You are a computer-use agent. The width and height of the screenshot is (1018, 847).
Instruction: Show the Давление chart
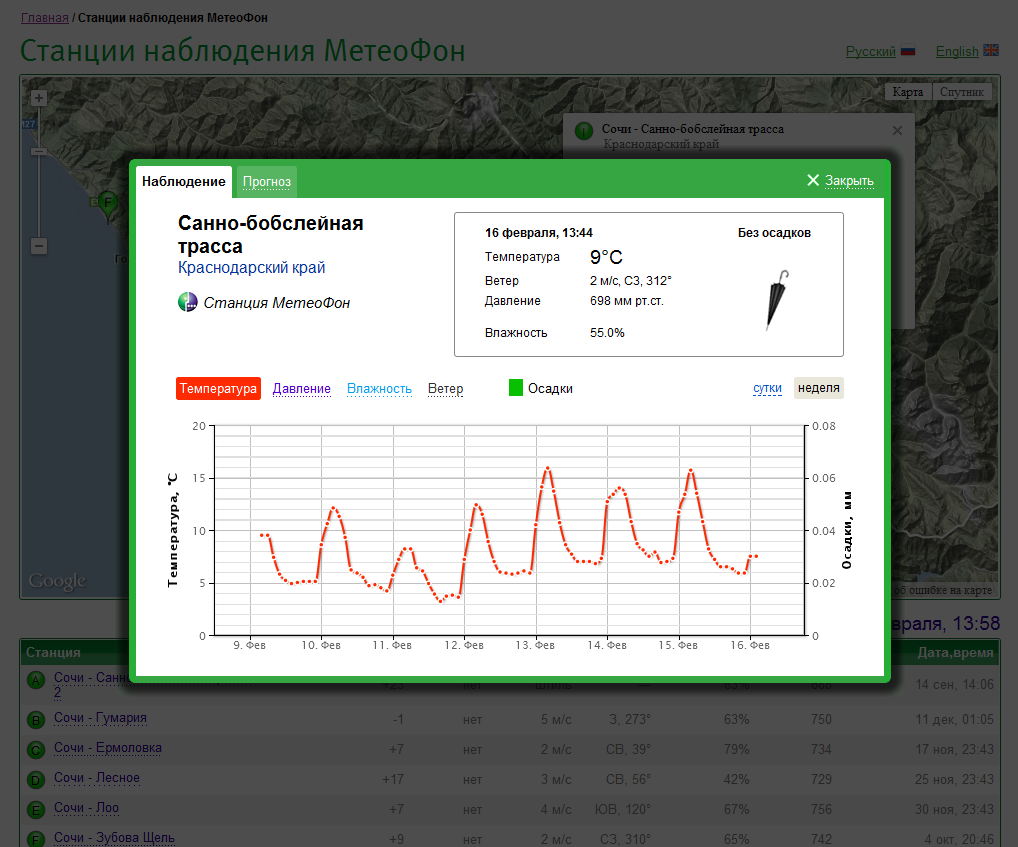(x=301, y=388)
